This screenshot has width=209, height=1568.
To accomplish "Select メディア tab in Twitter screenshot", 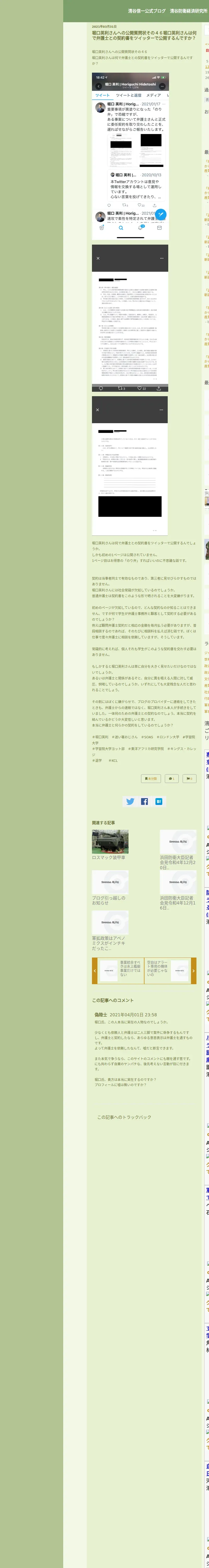I will click(x=154, y=96).
